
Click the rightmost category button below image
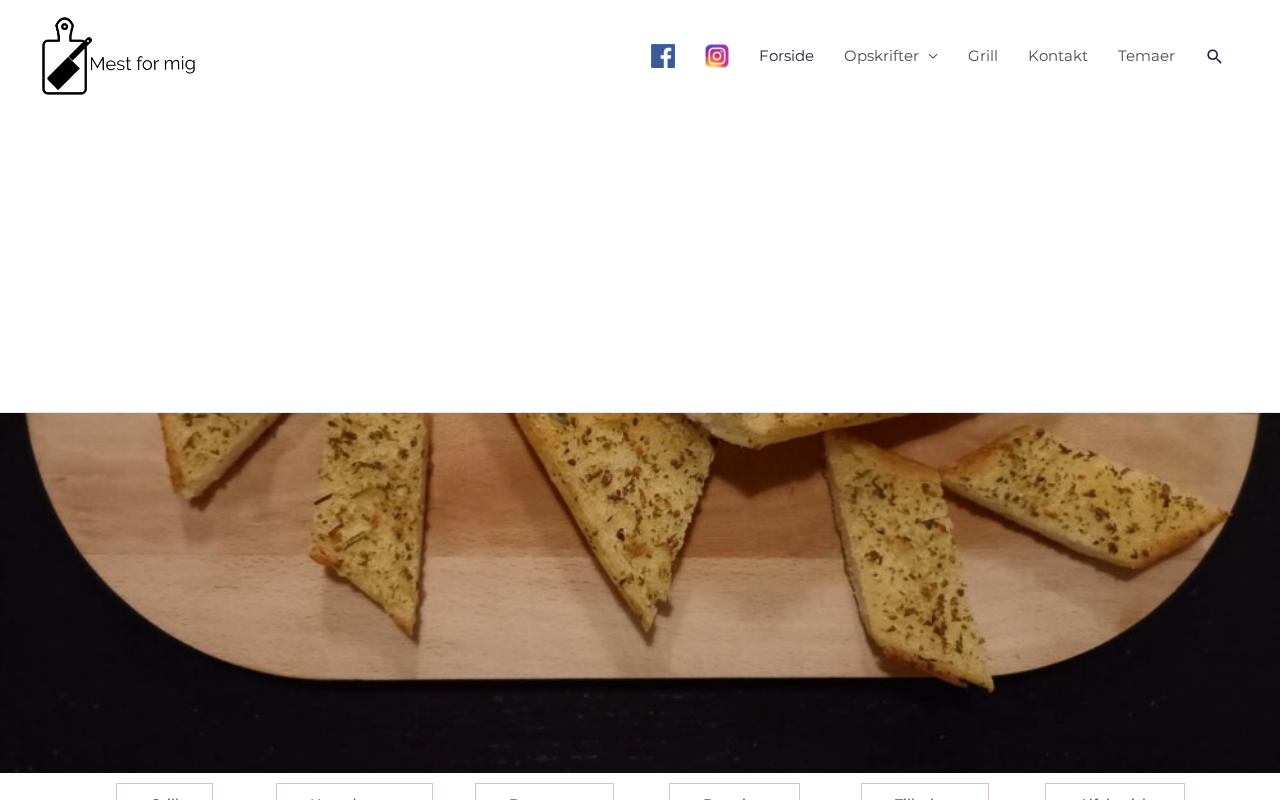coord(1115,792)
